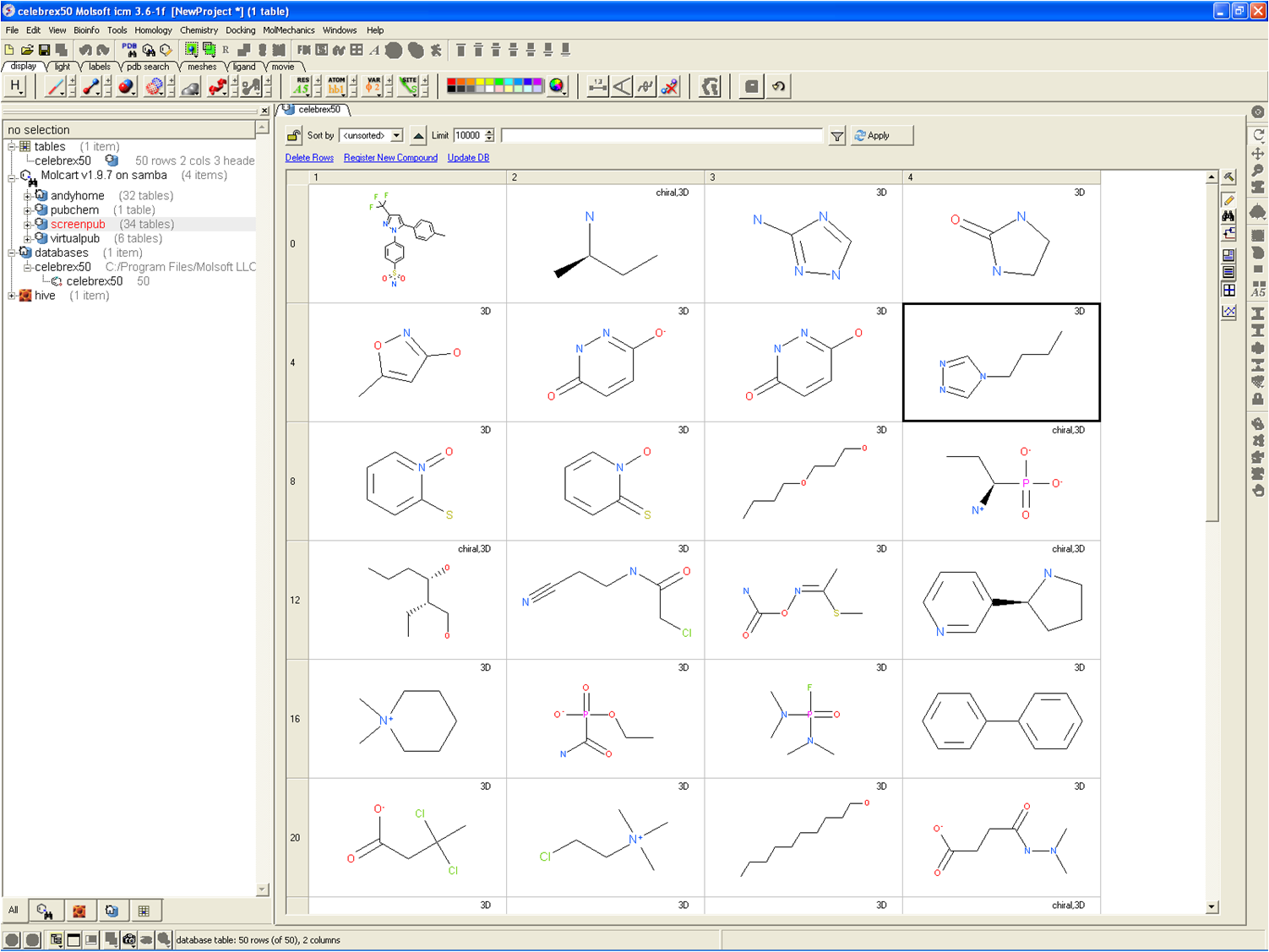Click the pencil edit icon beside table

[x=1229, y=199]
